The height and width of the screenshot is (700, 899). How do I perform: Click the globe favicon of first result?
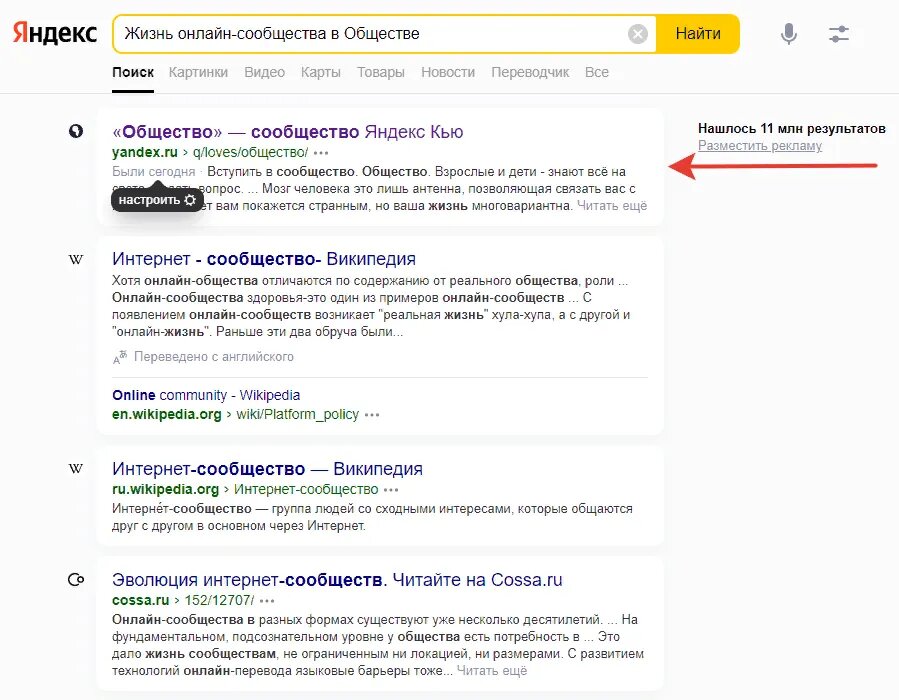coord(76,131)
